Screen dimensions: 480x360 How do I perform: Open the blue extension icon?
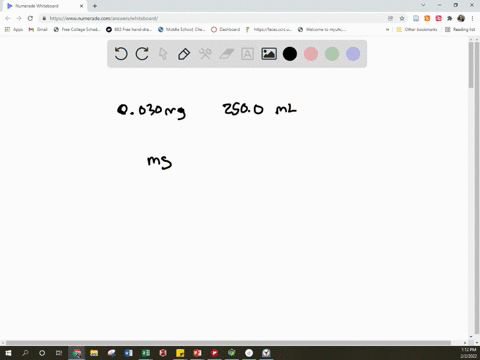tap(416, 18)
